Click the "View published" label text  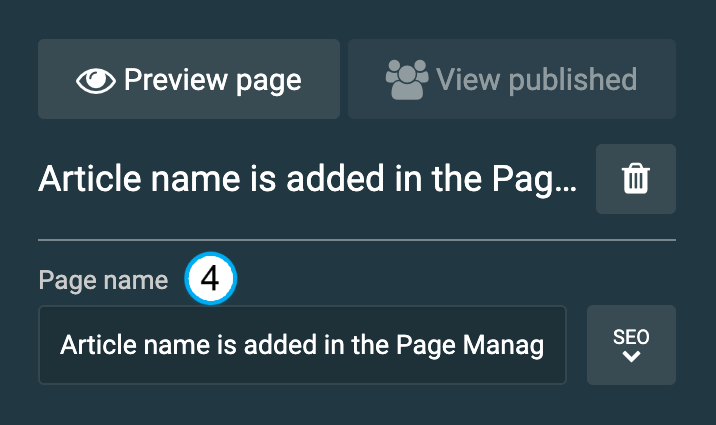536,80
